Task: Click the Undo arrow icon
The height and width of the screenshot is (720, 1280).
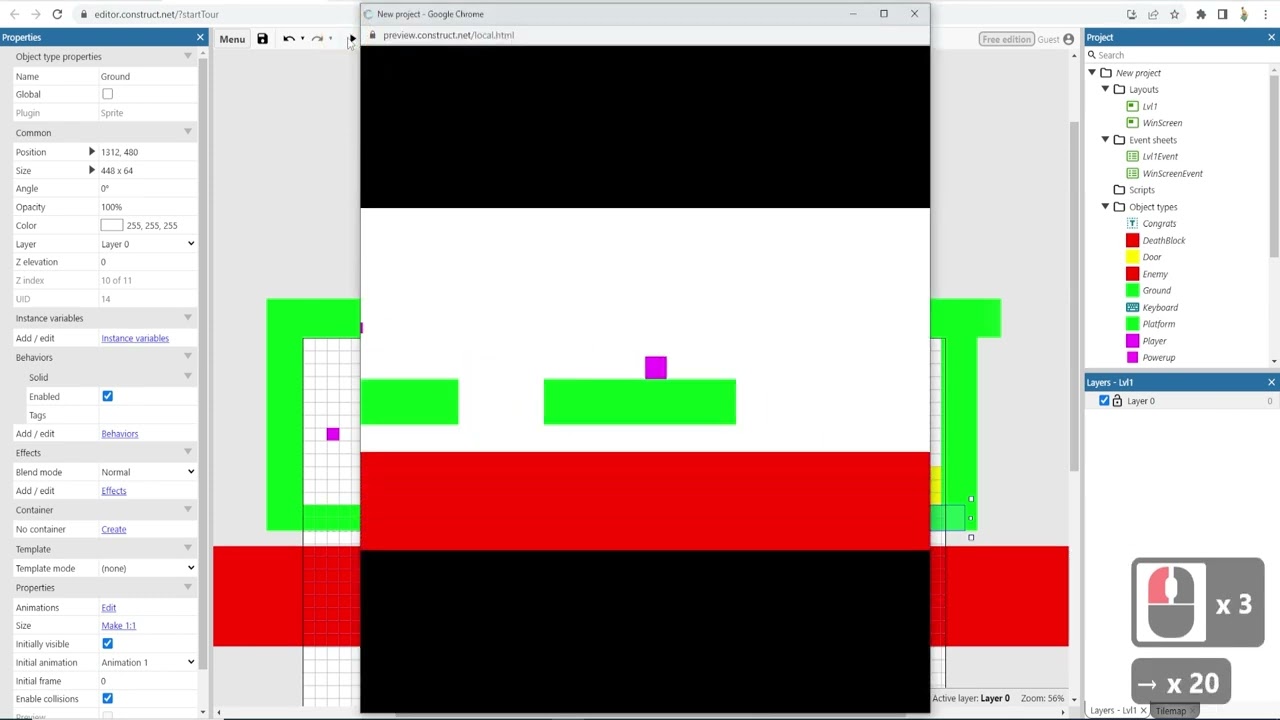Action: tap(288, 39)
